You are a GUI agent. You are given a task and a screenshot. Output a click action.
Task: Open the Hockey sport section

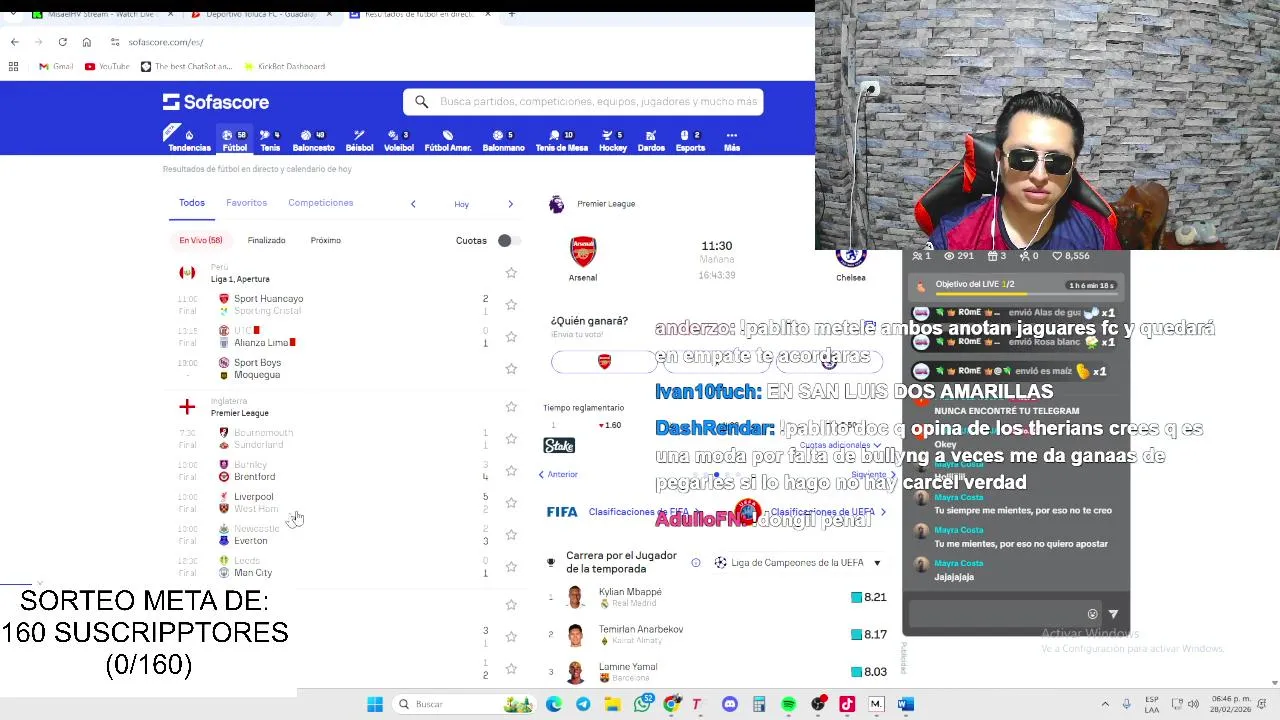click(x=613, y=140)
